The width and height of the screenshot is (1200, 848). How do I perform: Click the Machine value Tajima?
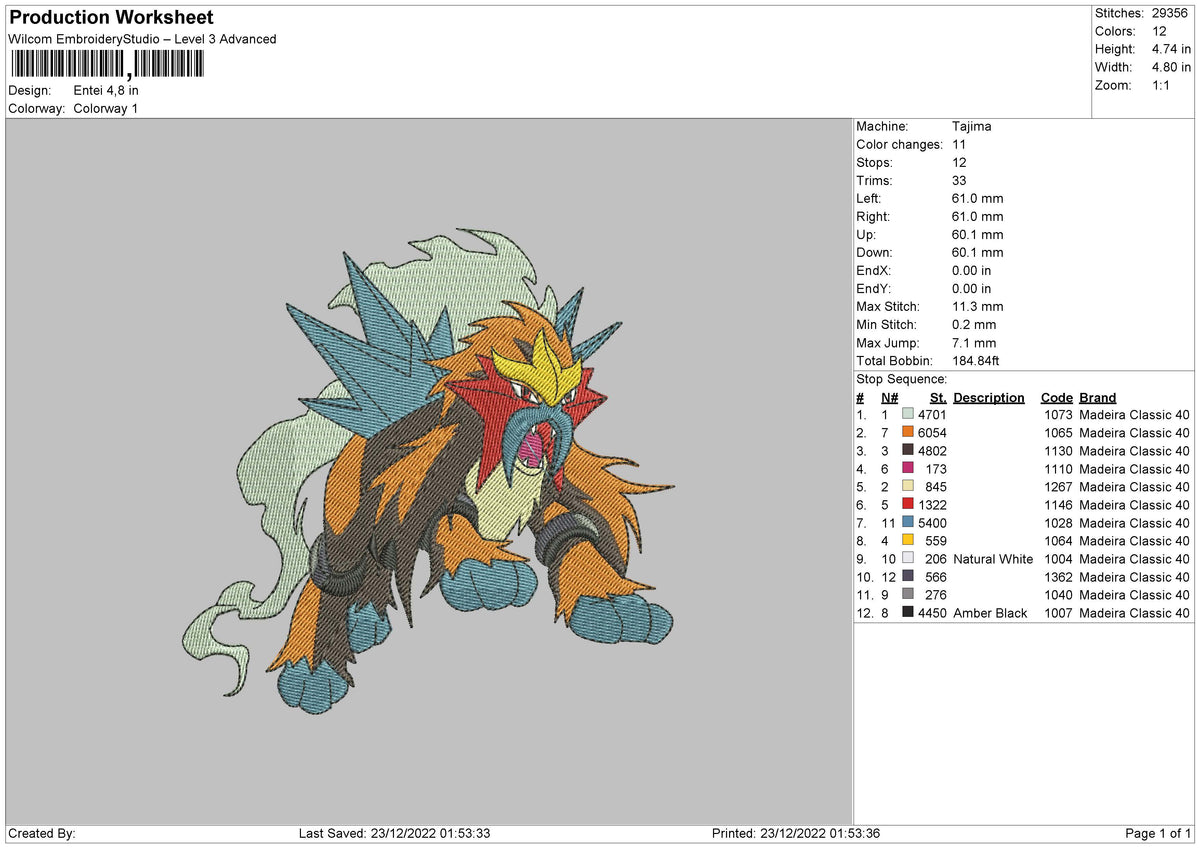click(x=972, y=127)
